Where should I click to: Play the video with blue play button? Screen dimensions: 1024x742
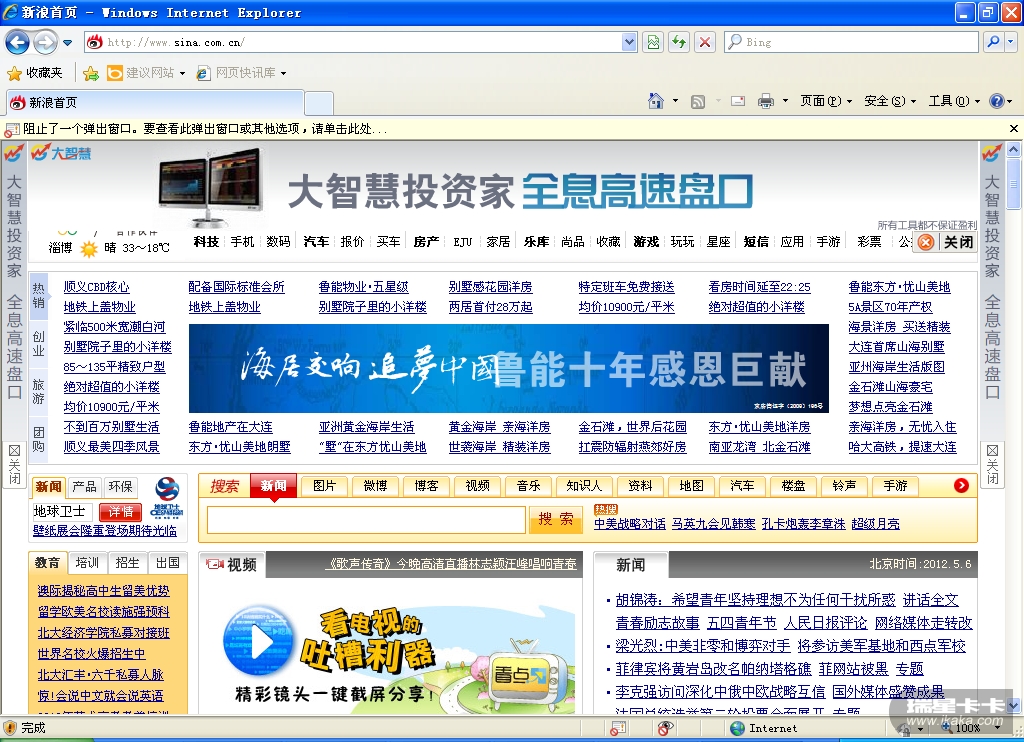click(x=259, y=641)
